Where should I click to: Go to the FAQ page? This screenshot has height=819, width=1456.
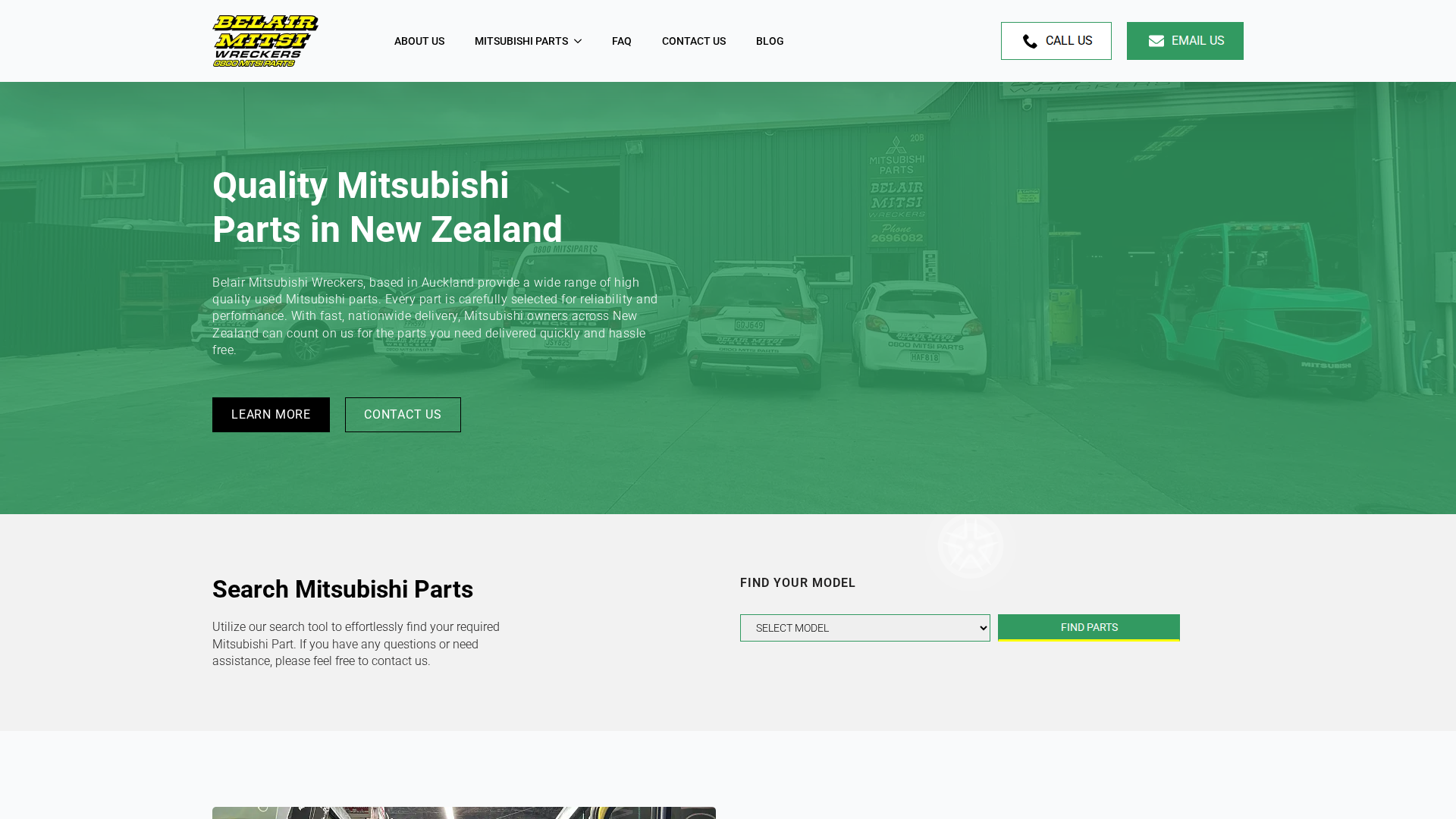[622, 41]
